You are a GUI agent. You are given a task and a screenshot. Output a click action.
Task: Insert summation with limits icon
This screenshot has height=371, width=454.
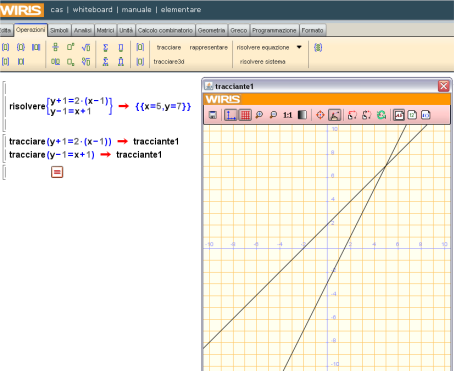pyautogui.click(x=106, y=62)
